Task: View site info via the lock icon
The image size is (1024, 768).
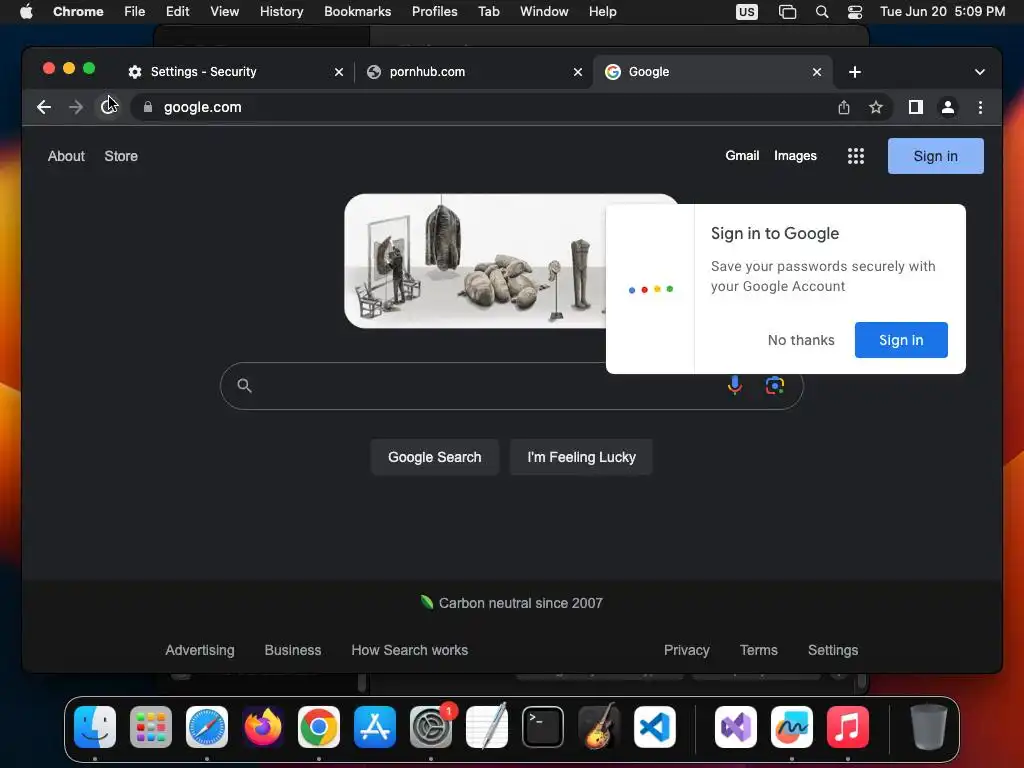Action: [x=148, y=107]
